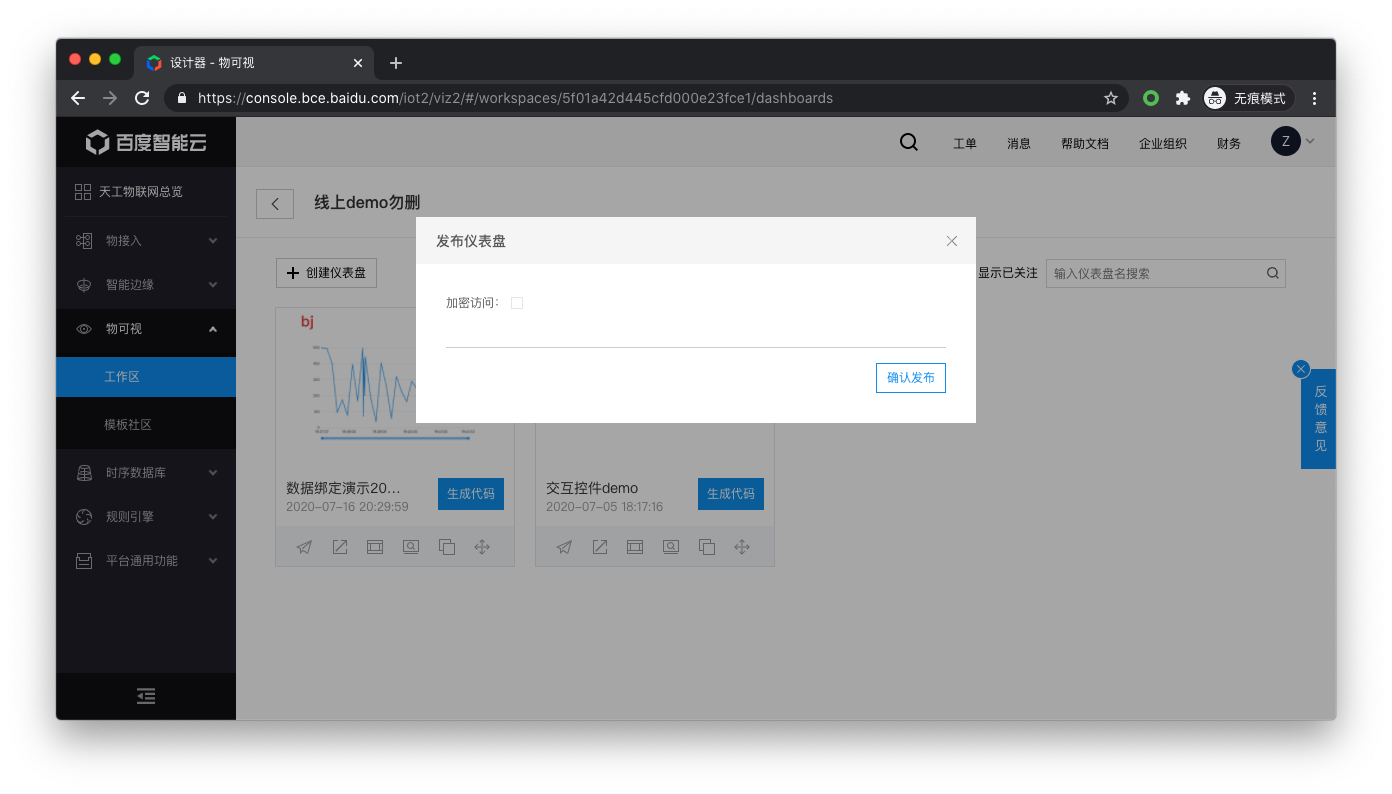Select the 设计器 - 物可视 browser tab
The height and width of the screenshot is (794, 1392).
[255, 63]
